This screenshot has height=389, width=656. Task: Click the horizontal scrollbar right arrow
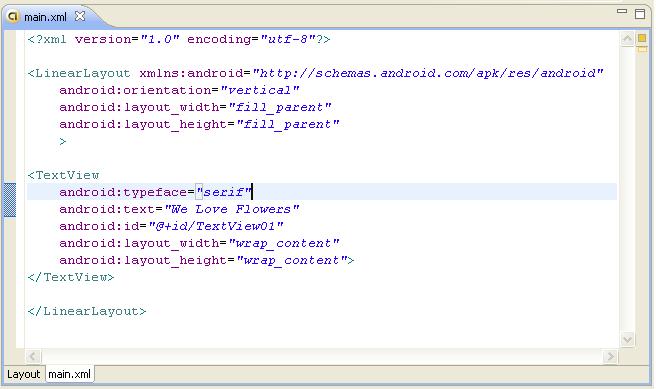[610, 357]
